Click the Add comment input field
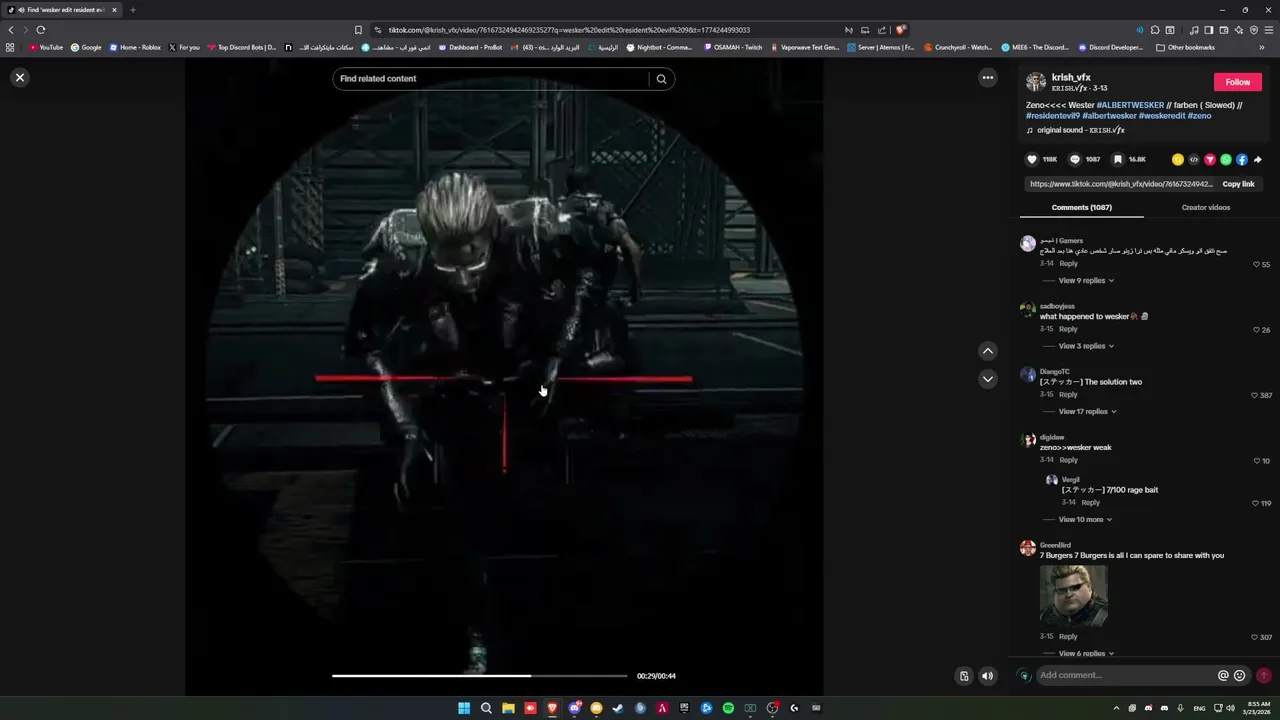 1125,676
